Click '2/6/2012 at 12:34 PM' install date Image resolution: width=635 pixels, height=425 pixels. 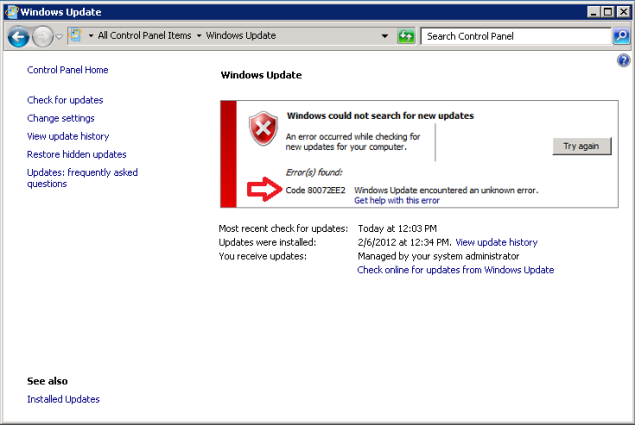pyautogui.click(x=404, y=242)
